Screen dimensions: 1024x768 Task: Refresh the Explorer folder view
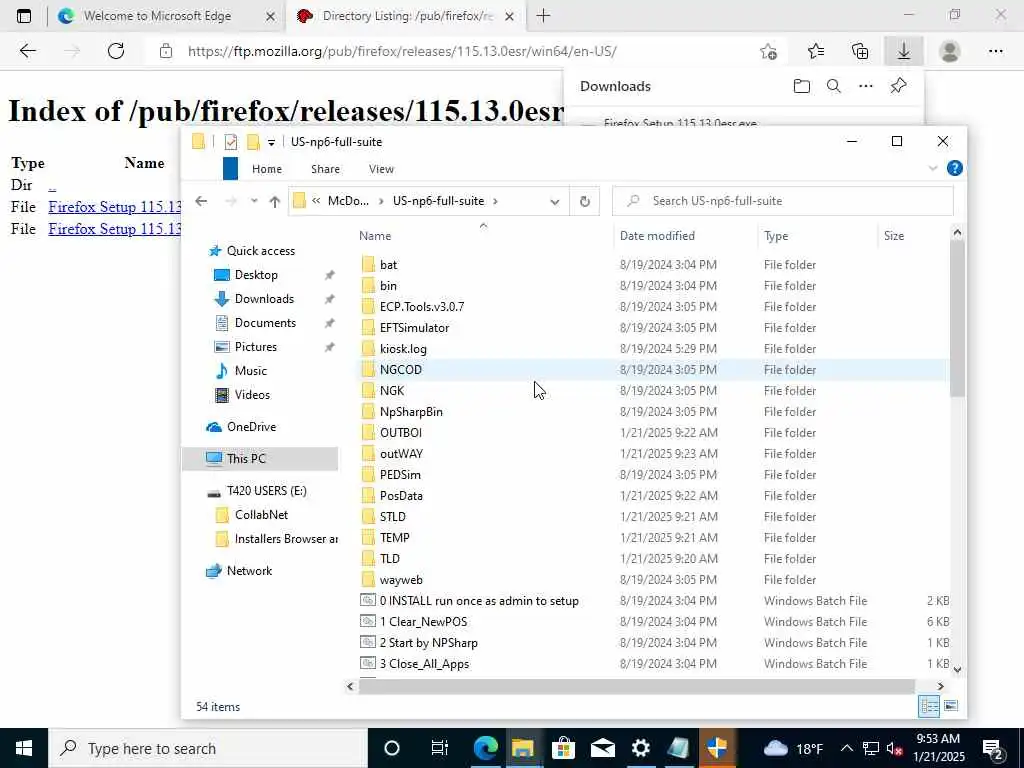tap(584, 201)
